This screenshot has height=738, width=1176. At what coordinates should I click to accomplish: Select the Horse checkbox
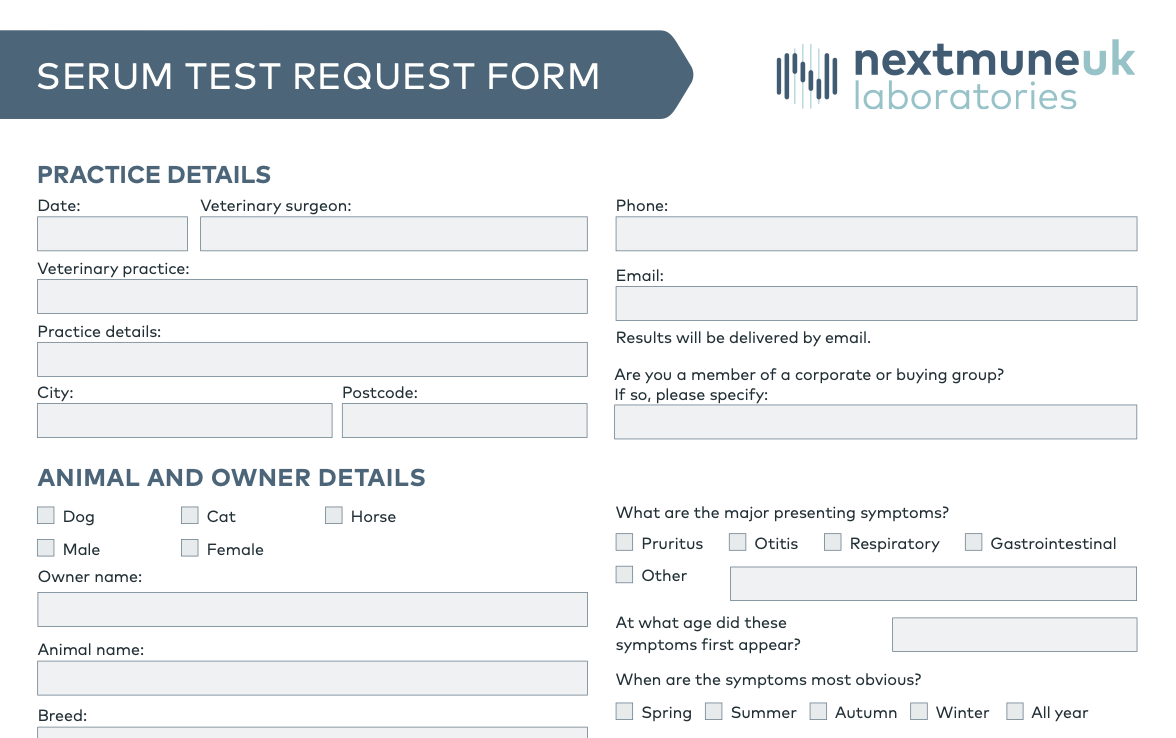tap(334, 515)
